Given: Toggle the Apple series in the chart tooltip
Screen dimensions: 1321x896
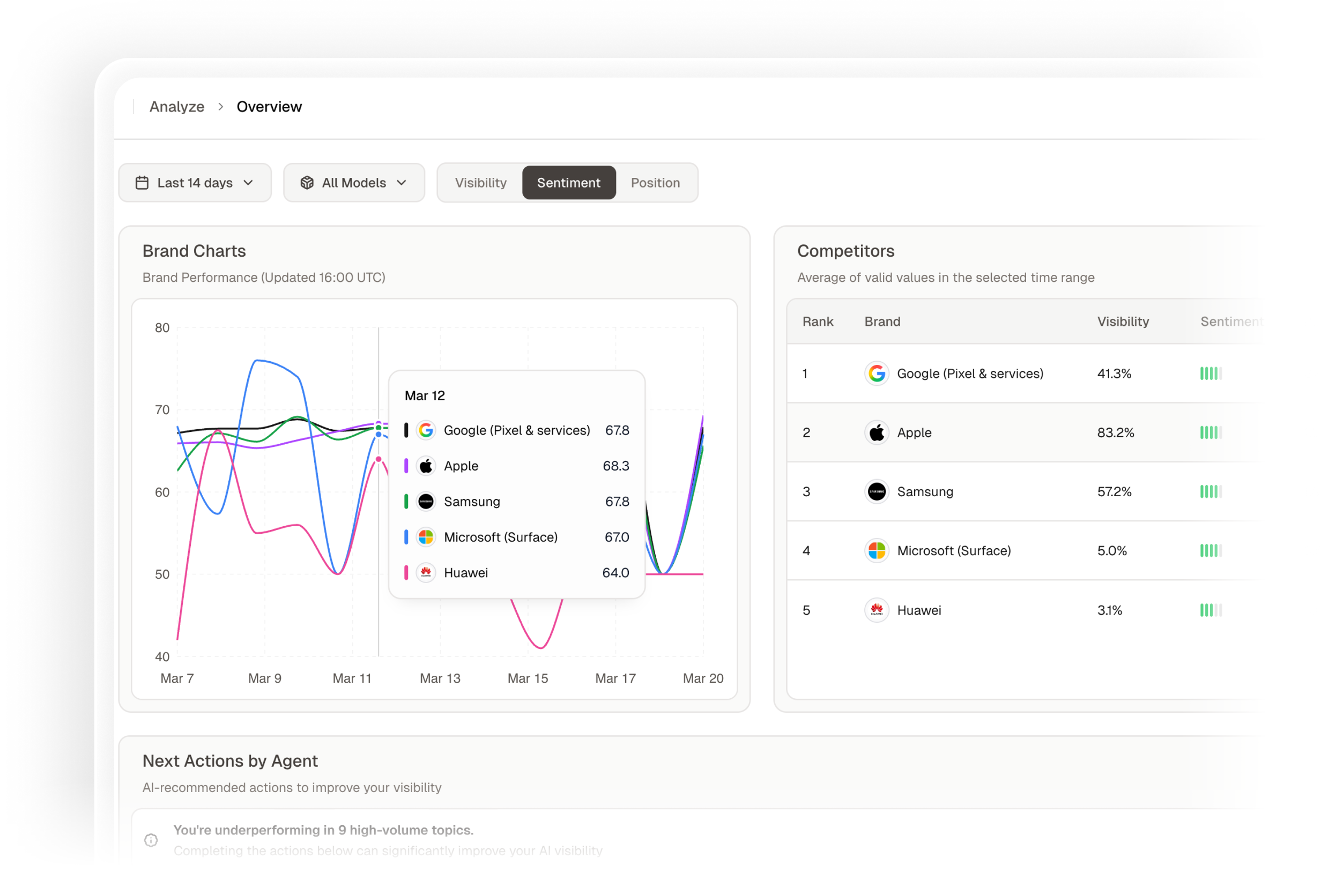Looking at the screenshot, I should 461,466.
